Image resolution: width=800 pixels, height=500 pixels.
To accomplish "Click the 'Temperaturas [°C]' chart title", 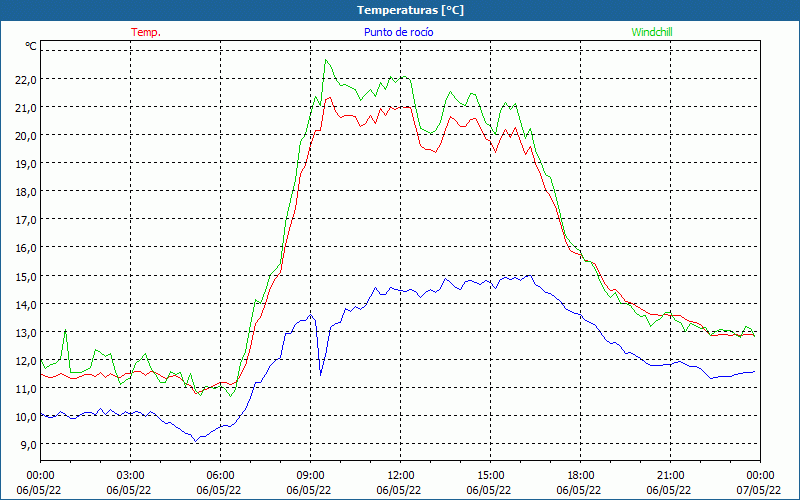I will [410, 10].
